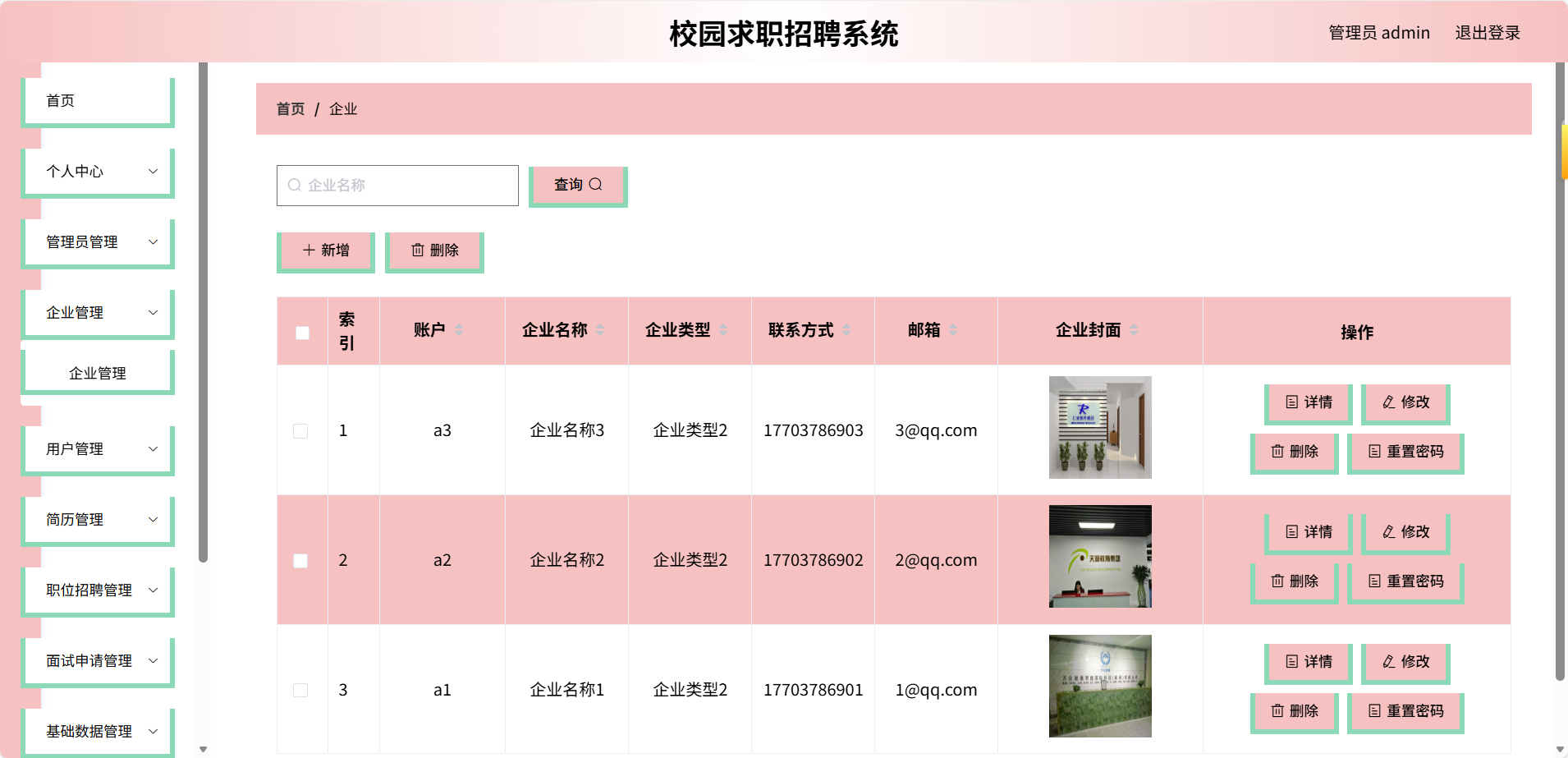Click the top 删除 batch delete button
This screenshot has height=758, width=1568.
click(x=434, y=251)
